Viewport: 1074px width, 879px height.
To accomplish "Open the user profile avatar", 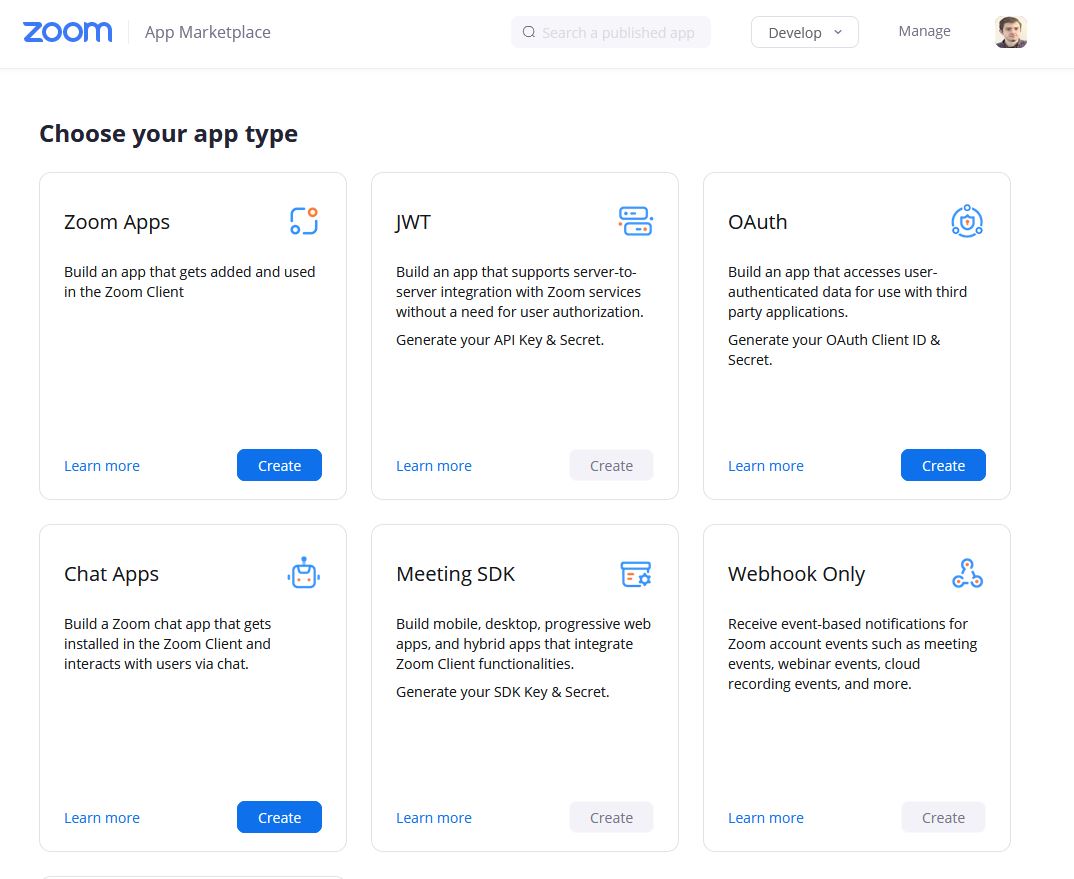I will [1010, 32].
